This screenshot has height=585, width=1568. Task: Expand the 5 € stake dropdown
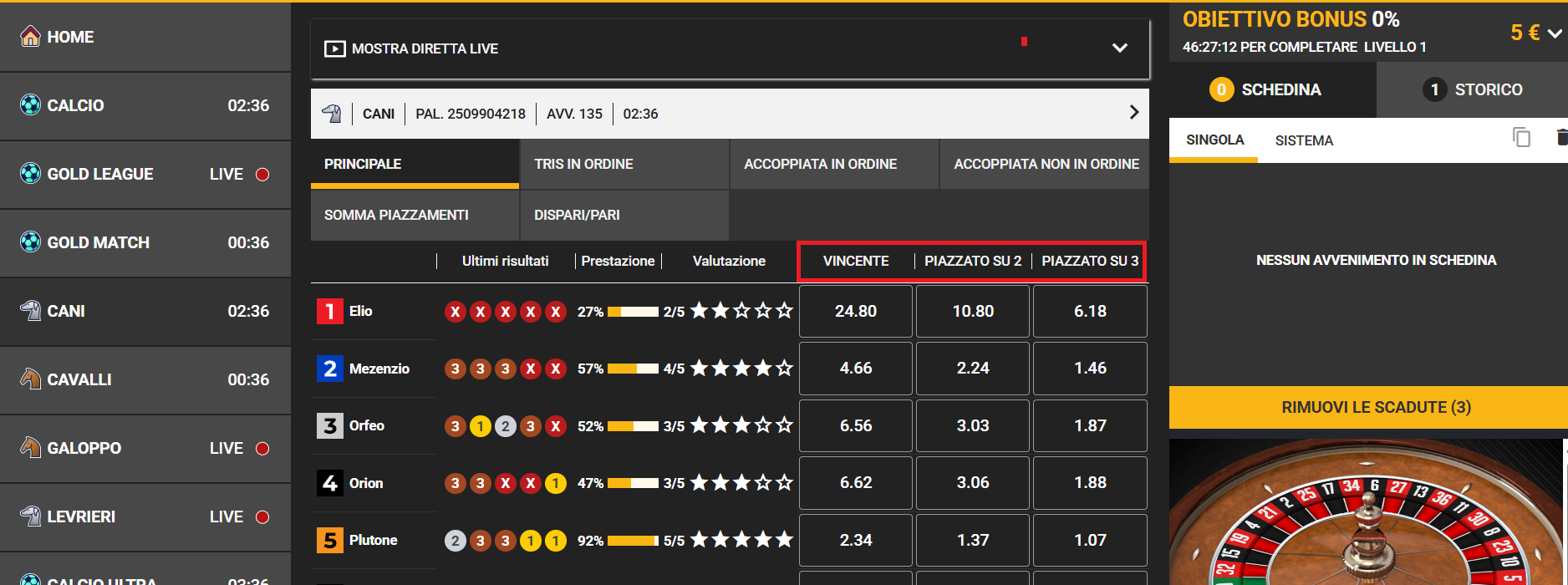coord(1554,33)
